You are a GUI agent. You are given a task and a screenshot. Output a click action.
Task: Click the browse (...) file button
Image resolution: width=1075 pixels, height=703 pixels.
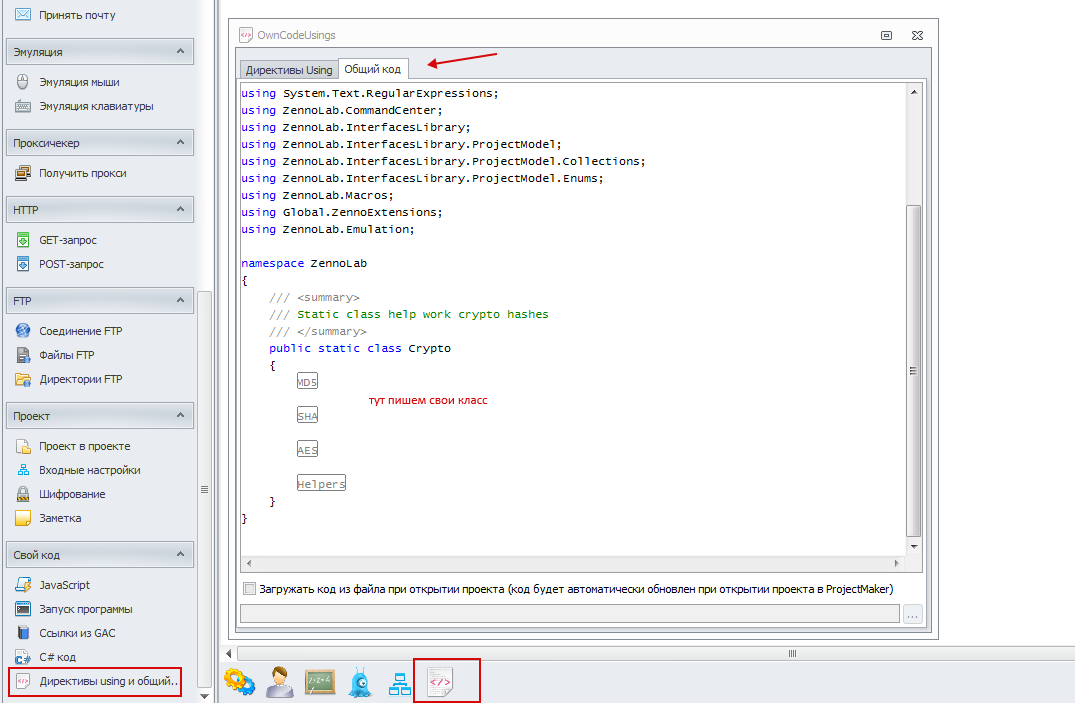(913, 615)
